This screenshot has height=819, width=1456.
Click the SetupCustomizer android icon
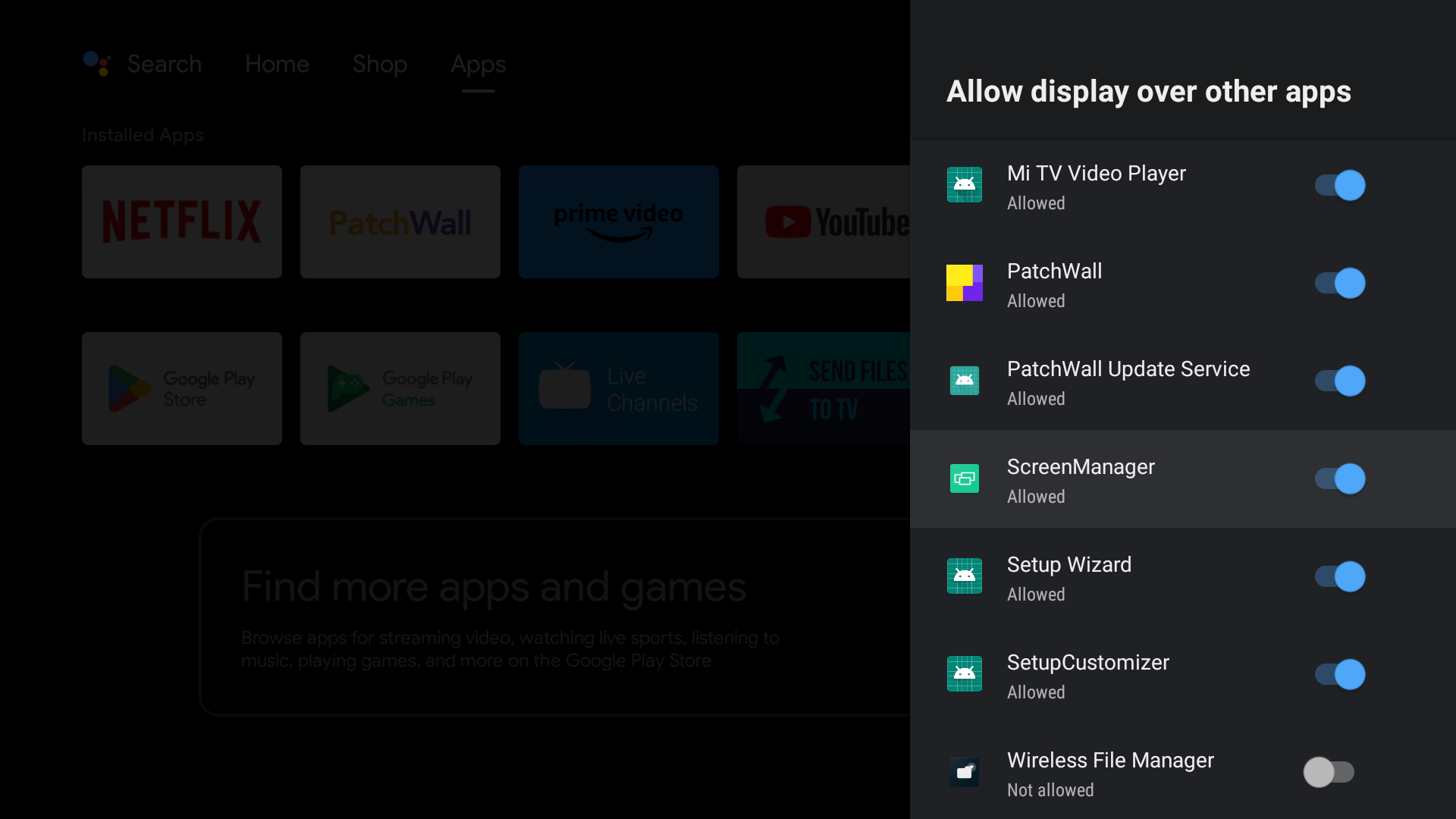point(965,674)
